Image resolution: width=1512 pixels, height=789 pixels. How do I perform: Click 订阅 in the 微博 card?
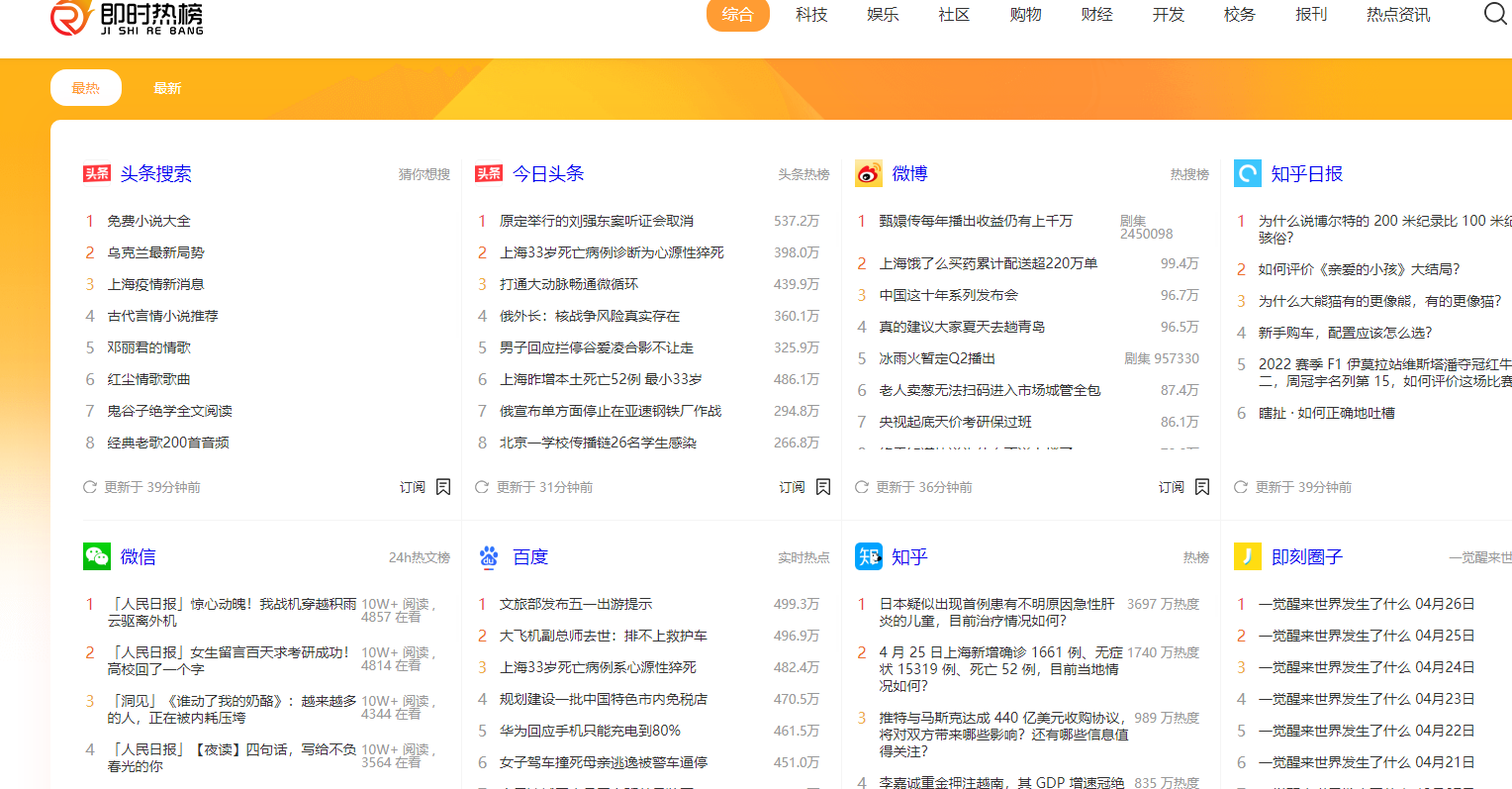coord(1172,487)
